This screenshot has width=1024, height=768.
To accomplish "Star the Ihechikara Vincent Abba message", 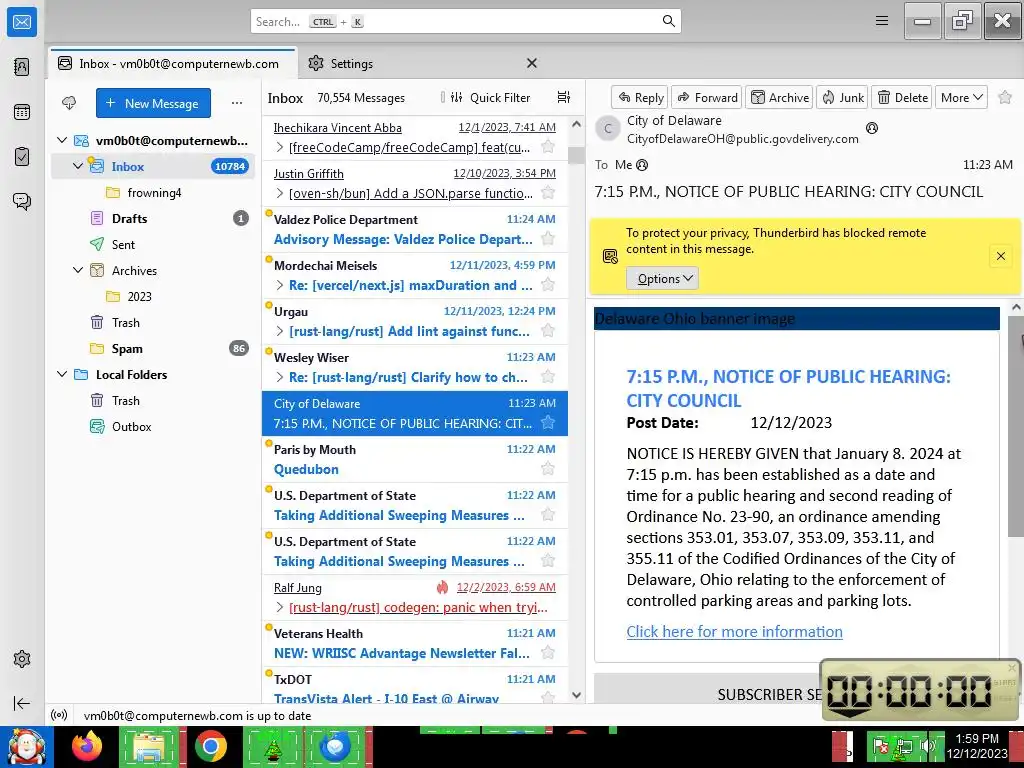I will [x=548, y=147].
